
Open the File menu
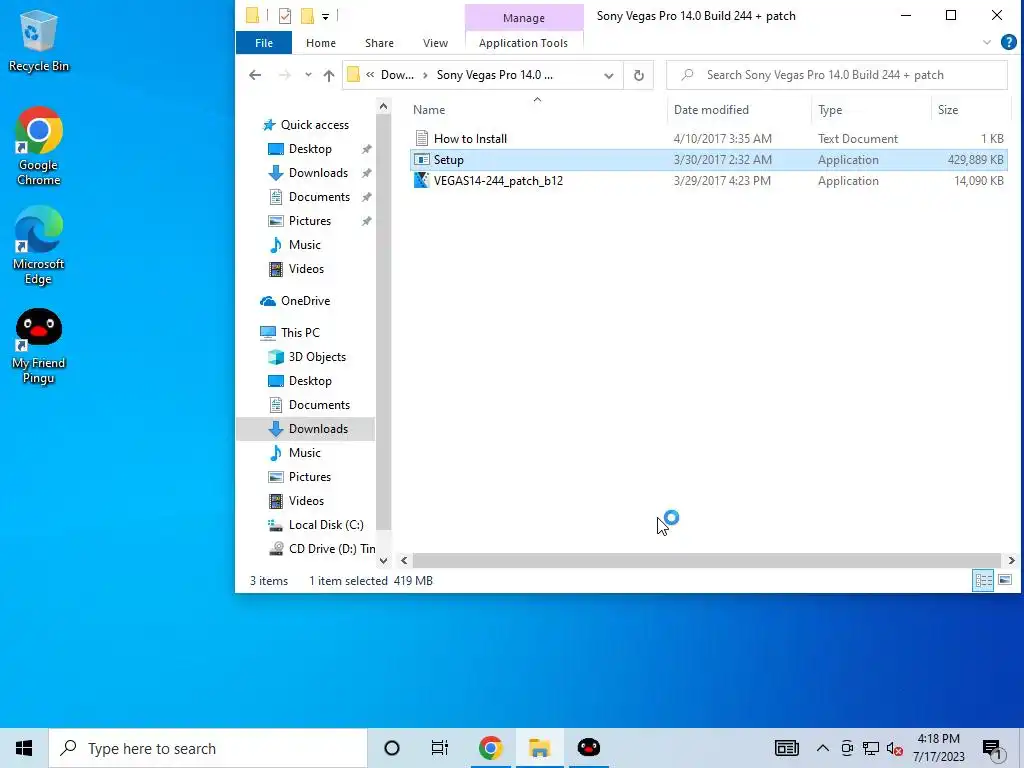pyautogui.click(x=264, y=43)
